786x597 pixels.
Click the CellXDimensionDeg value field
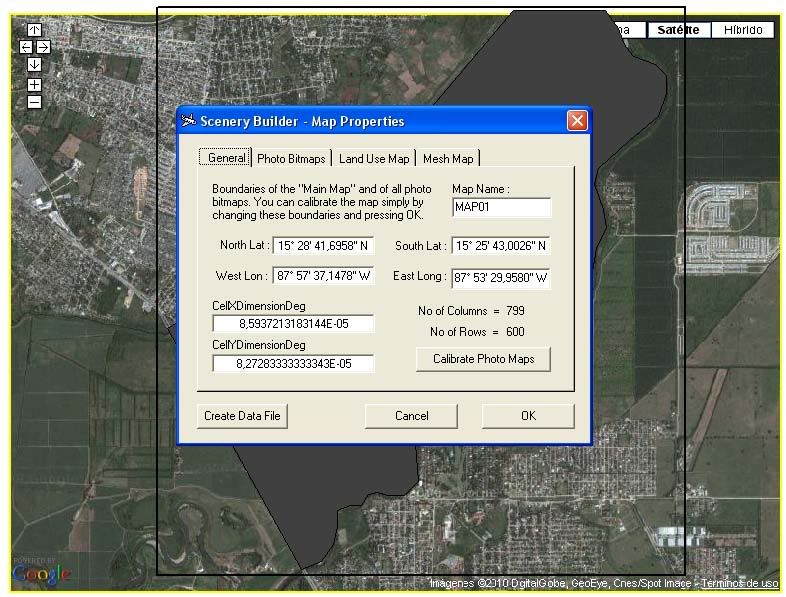293,324
